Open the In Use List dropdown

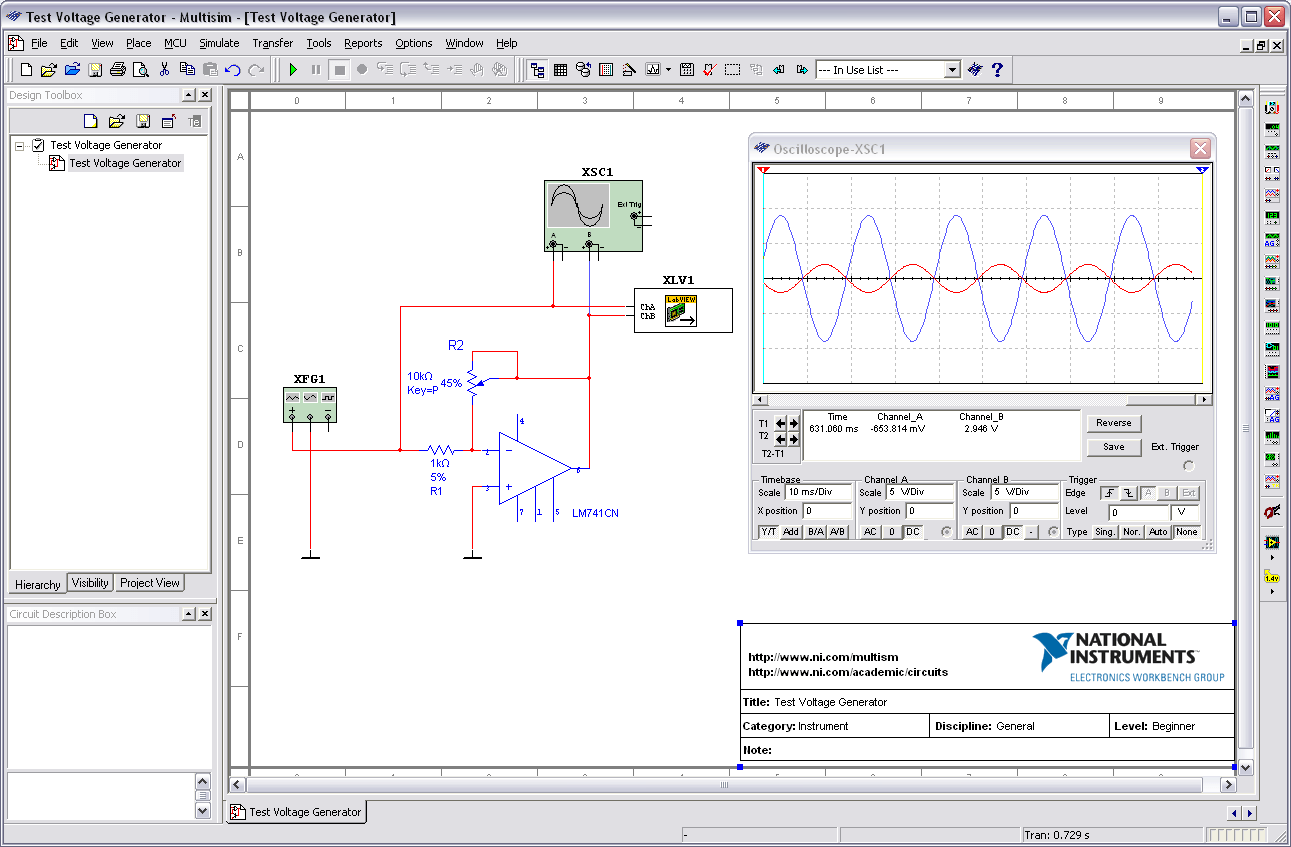[952, 70]
